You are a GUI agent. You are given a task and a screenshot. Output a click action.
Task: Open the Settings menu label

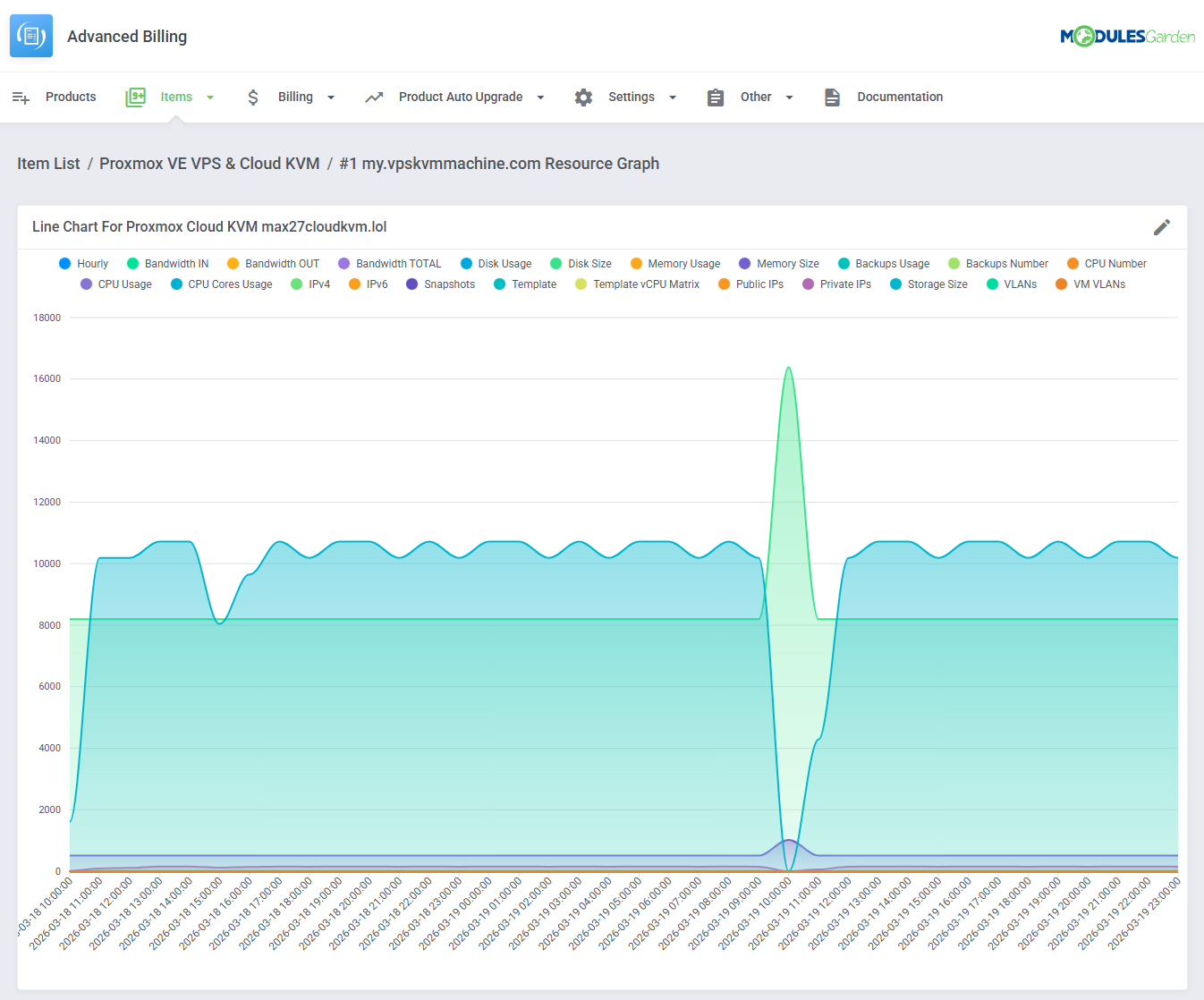632,97
